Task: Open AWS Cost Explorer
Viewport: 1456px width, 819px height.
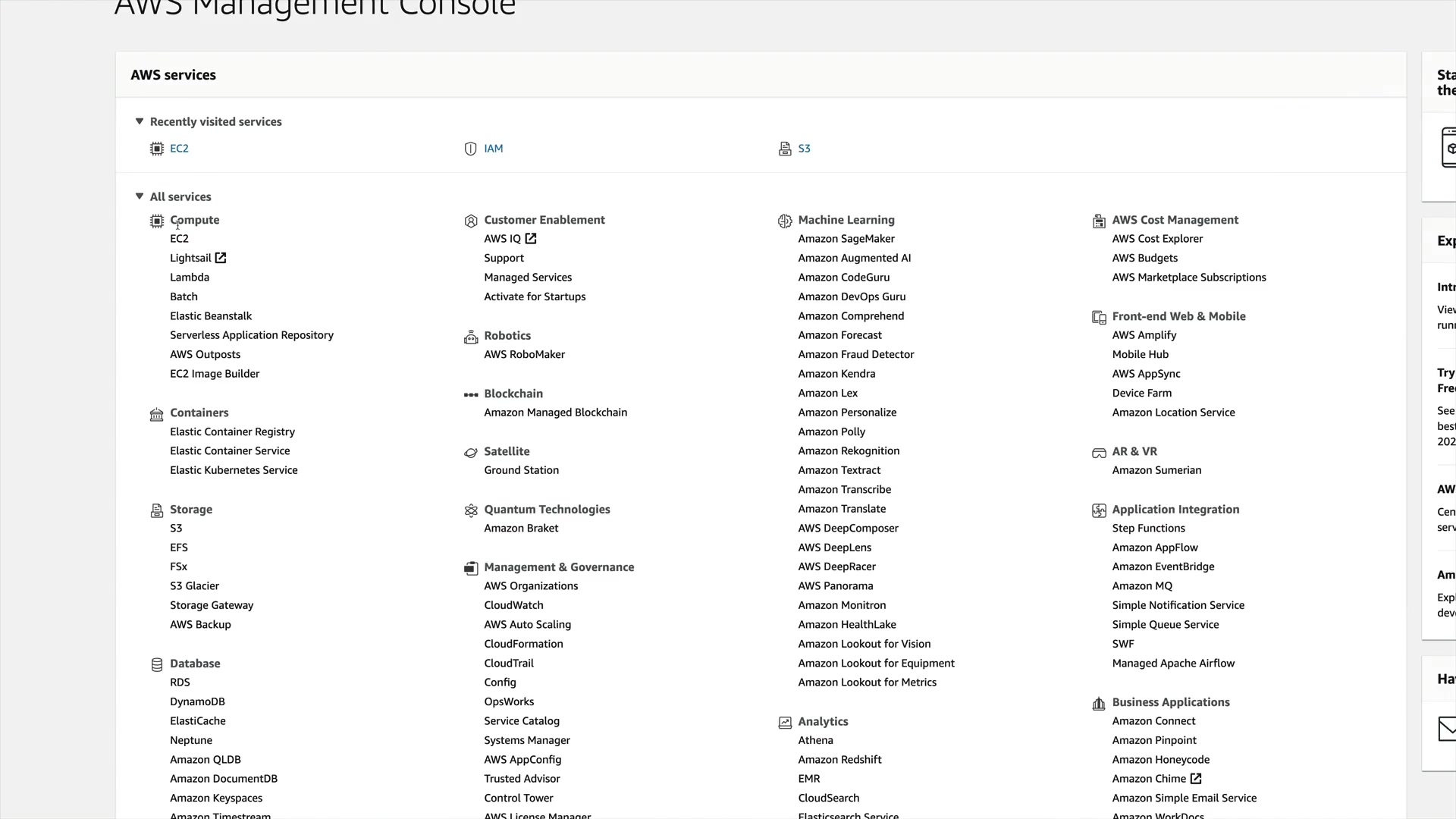Action: coord(1157,239)
